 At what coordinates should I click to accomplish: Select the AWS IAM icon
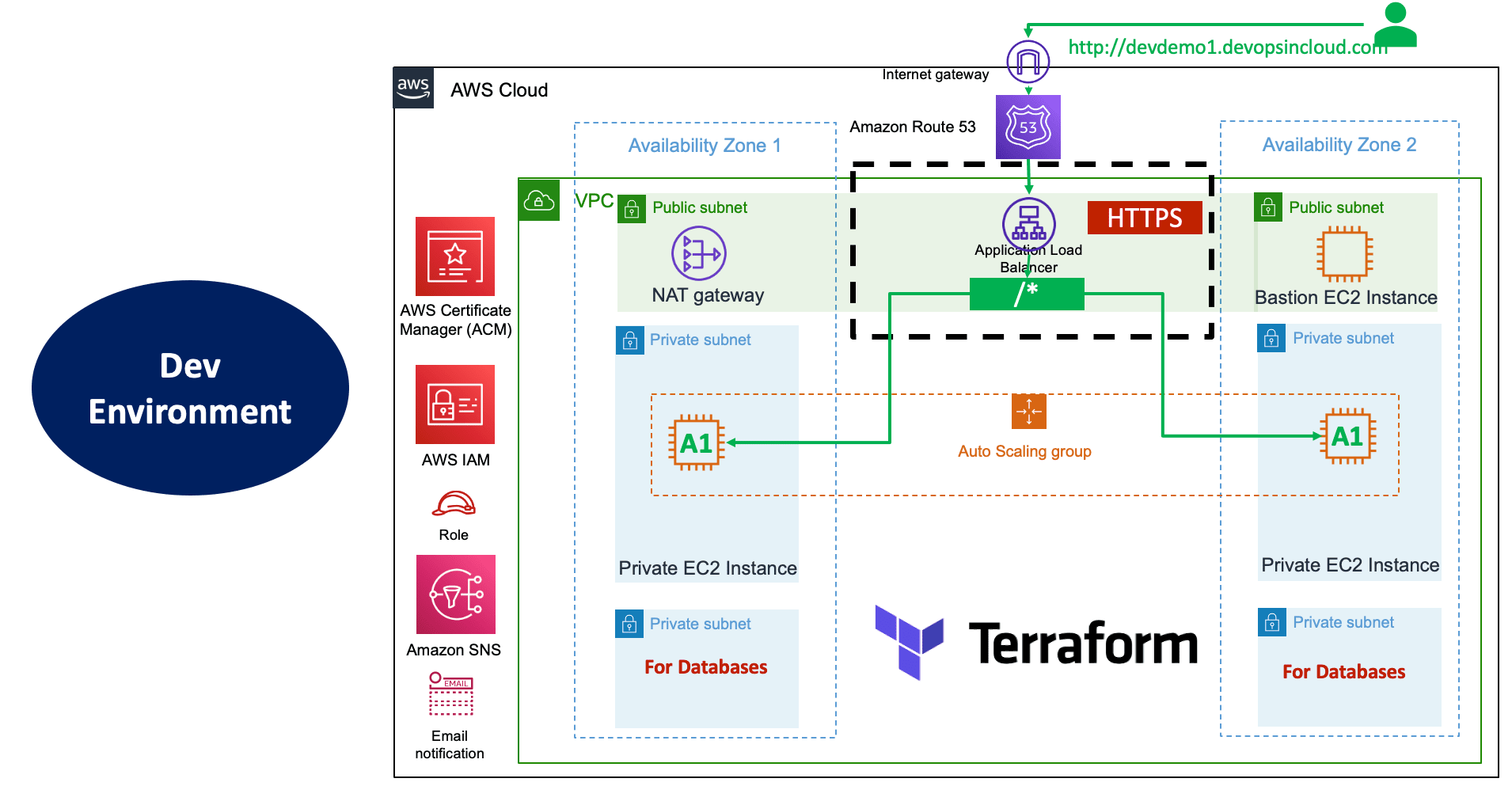pyautogui.click(x=455, y=404)
